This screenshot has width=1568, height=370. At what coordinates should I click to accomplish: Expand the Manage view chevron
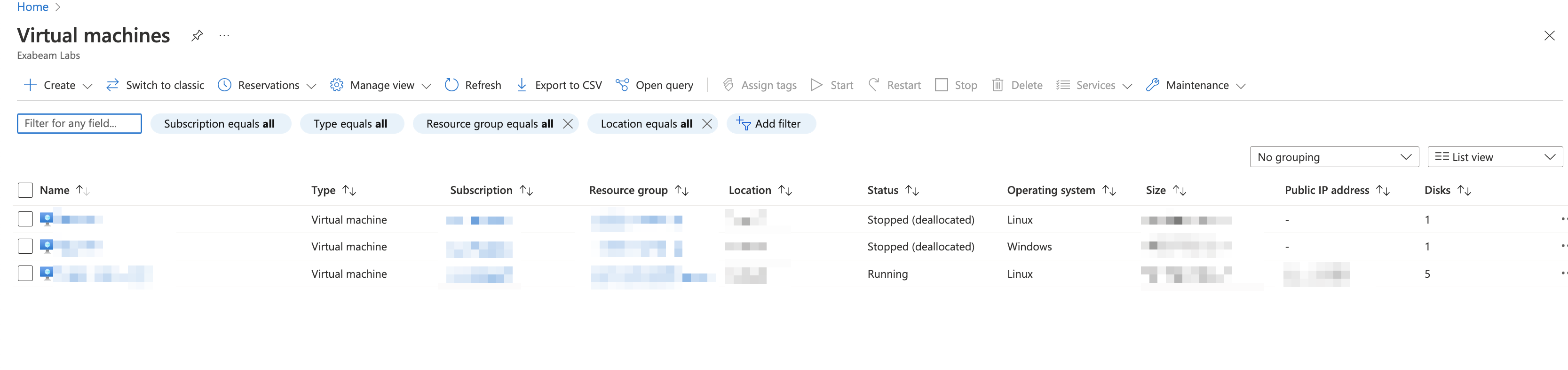coord(426,86)
